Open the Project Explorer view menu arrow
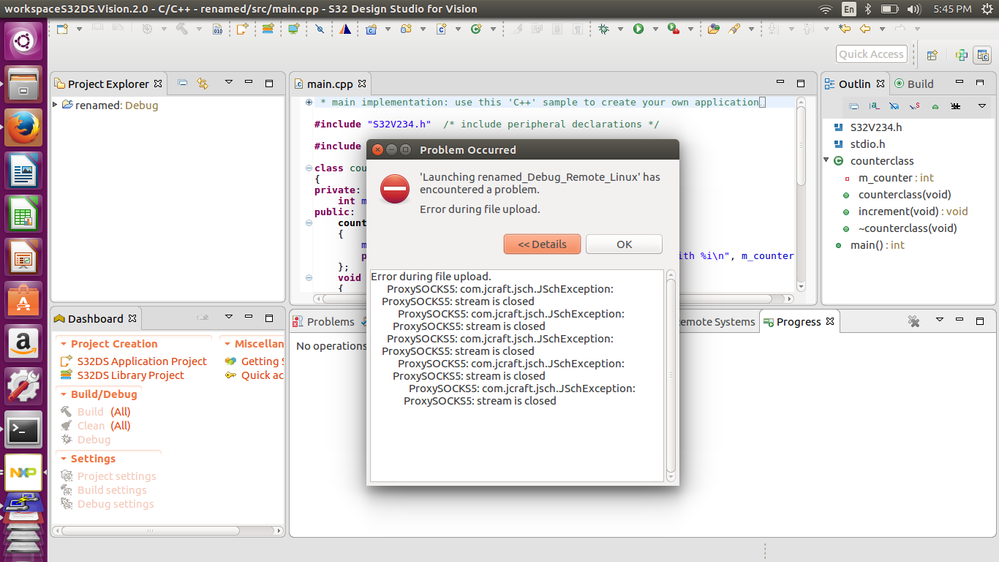999x562 pixels. (x=229, y=83)
